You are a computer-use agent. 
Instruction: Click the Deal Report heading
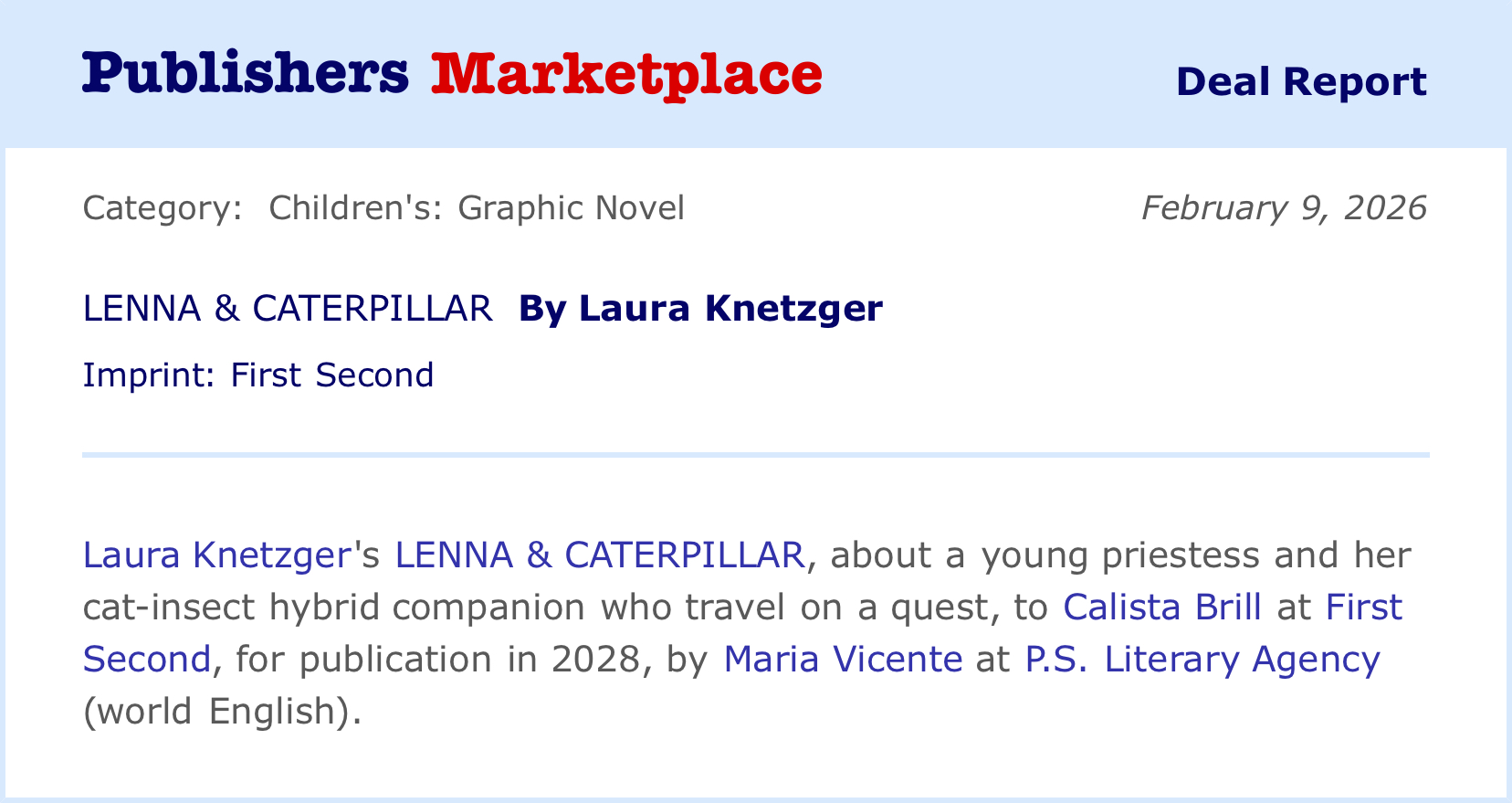pyautogui.click(x=1300, y=81)
